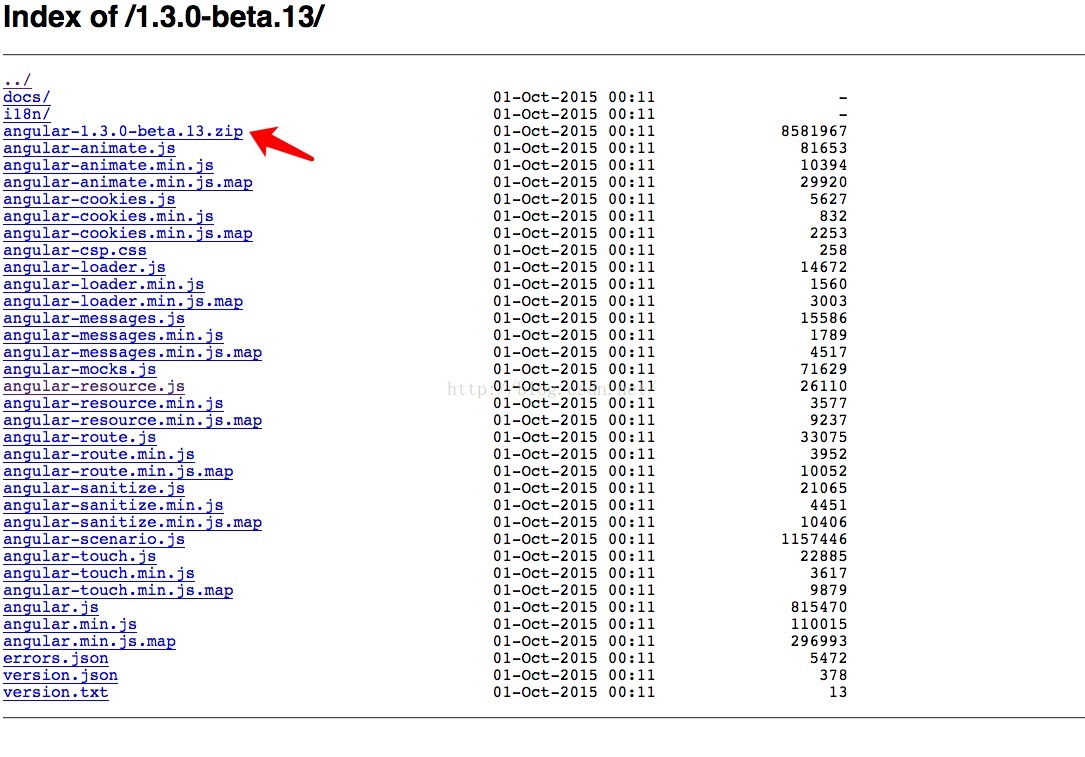
Task: Open angular.min.js link
Action: (70, 624)
